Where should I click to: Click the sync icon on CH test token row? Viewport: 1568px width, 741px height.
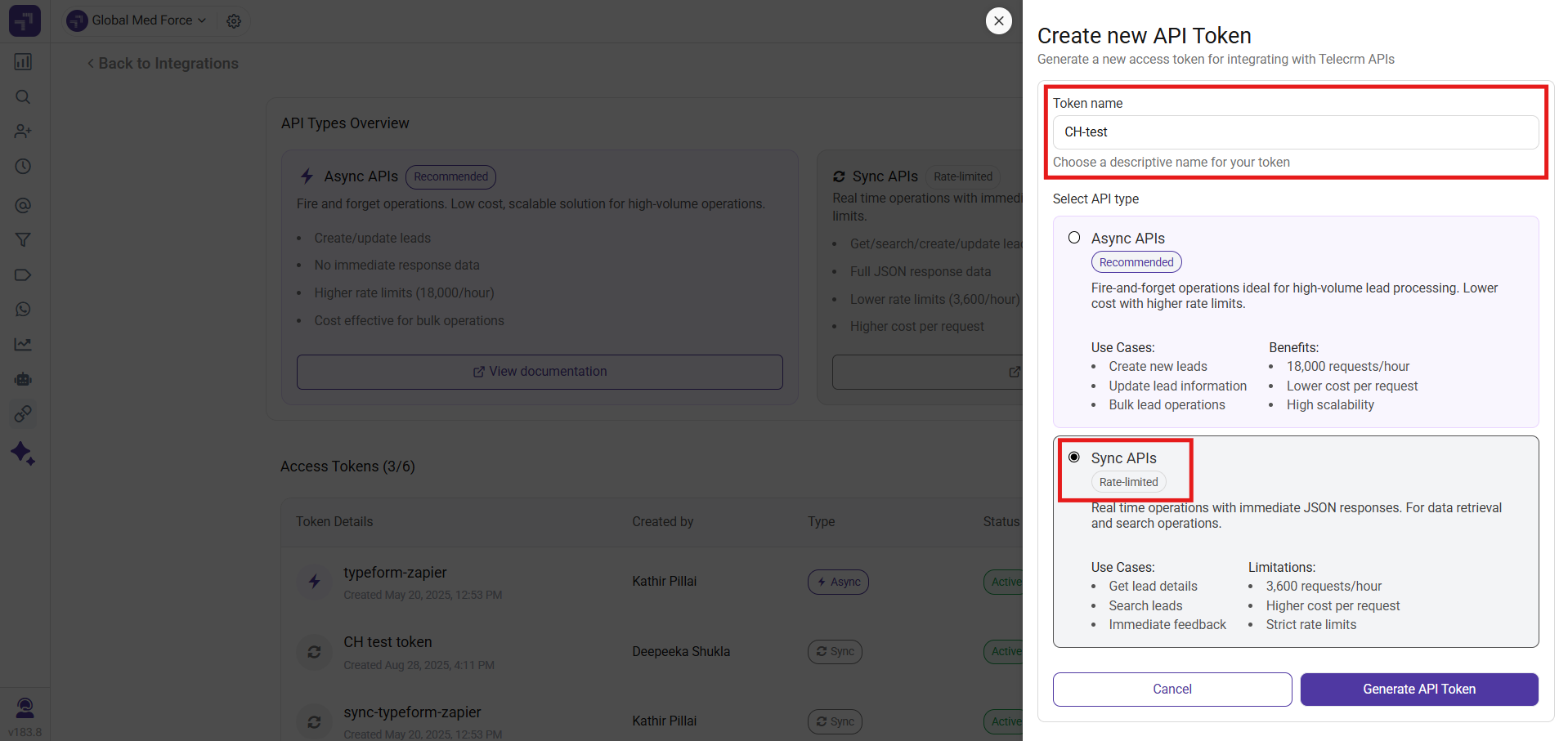click(x=314, y=652)
